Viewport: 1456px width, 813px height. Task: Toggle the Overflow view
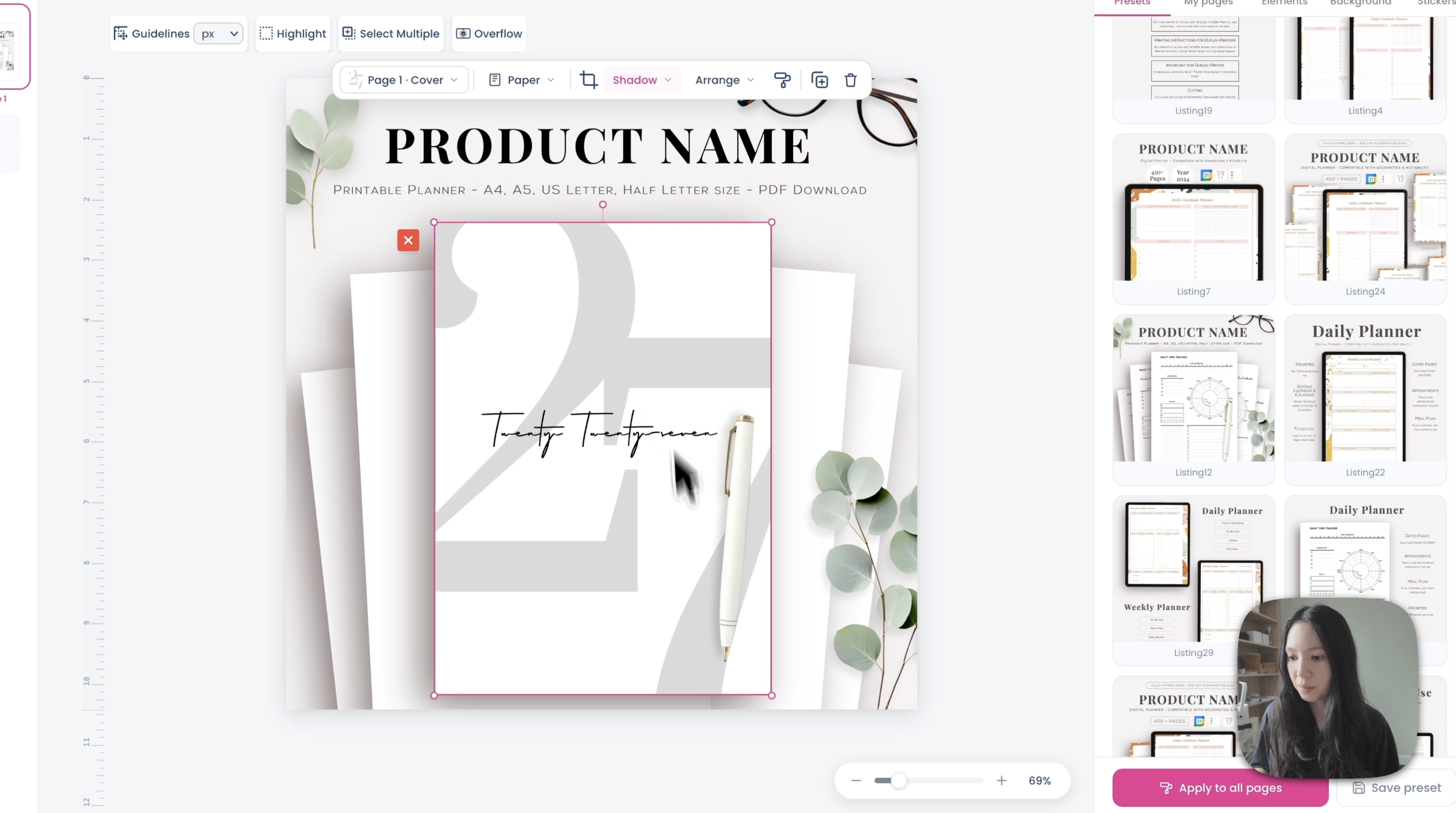(x=489, y=33)
